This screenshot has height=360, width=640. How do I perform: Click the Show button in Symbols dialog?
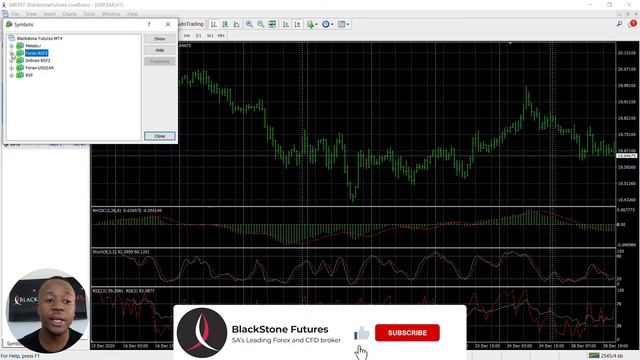[160, 39]
